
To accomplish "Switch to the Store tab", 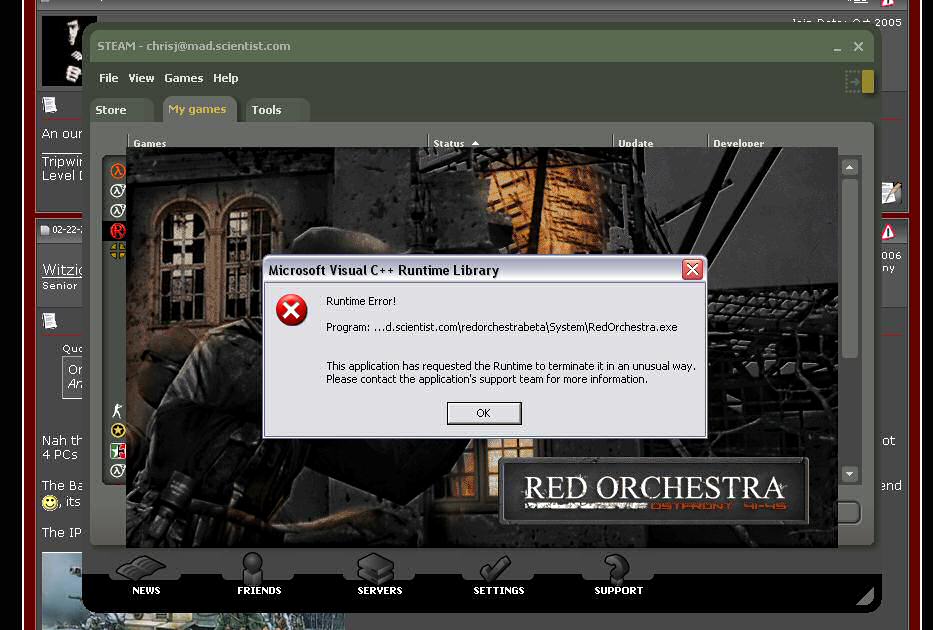I will (x=111, y=110).
